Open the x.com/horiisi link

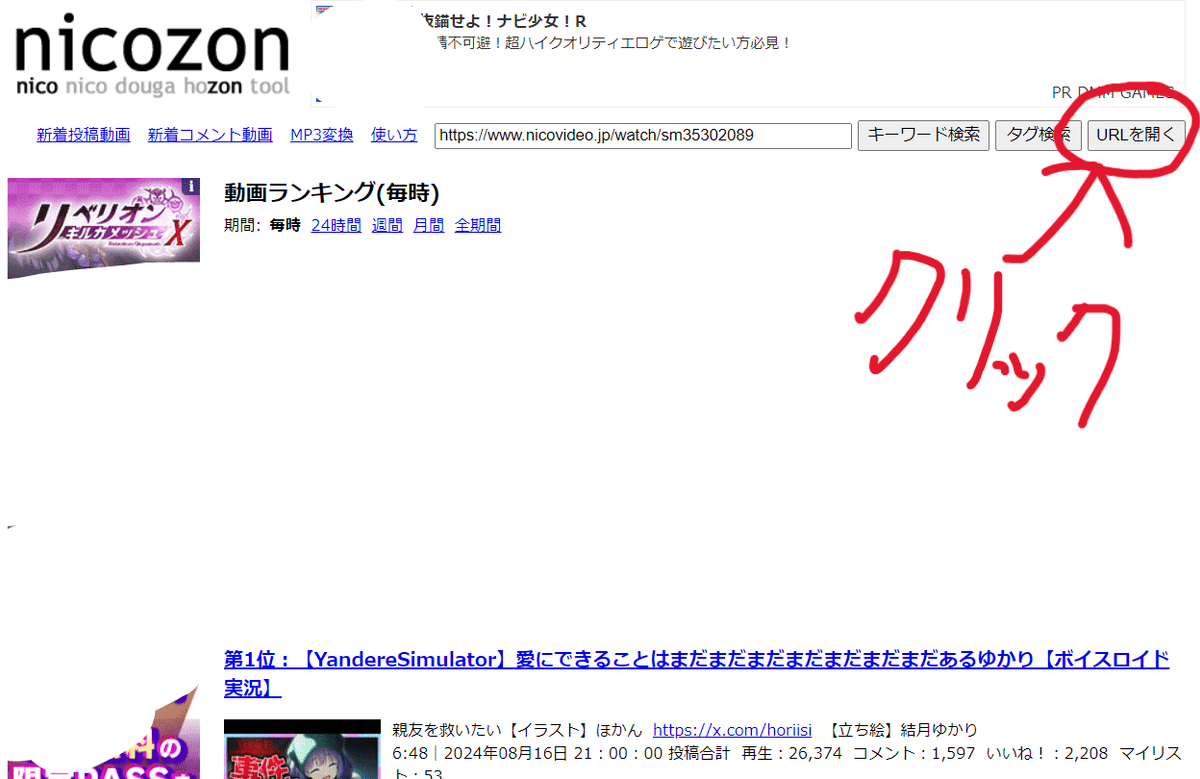(732, 730)
